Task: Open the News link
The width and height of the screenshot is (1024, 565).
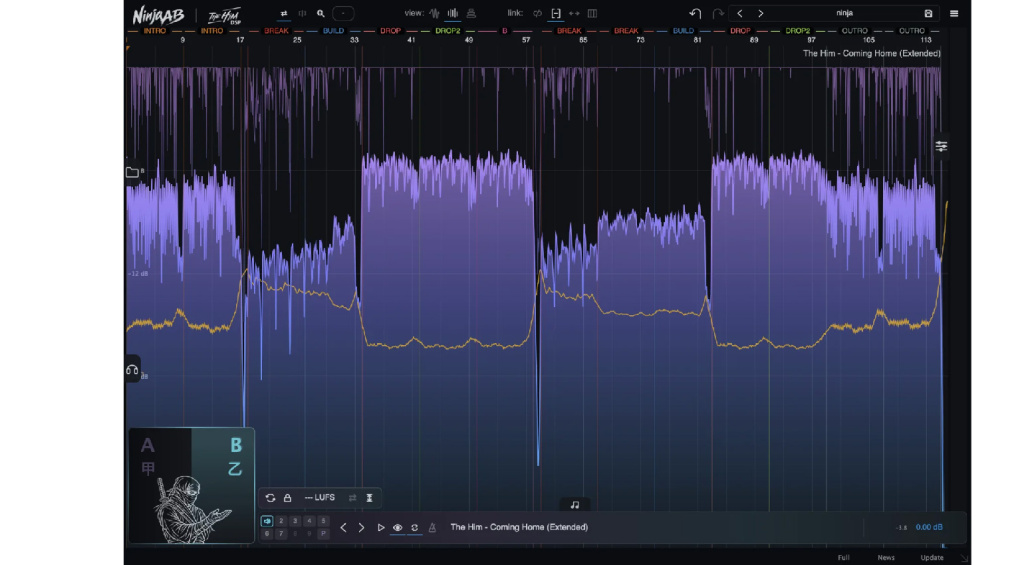Action: point(886,558)
